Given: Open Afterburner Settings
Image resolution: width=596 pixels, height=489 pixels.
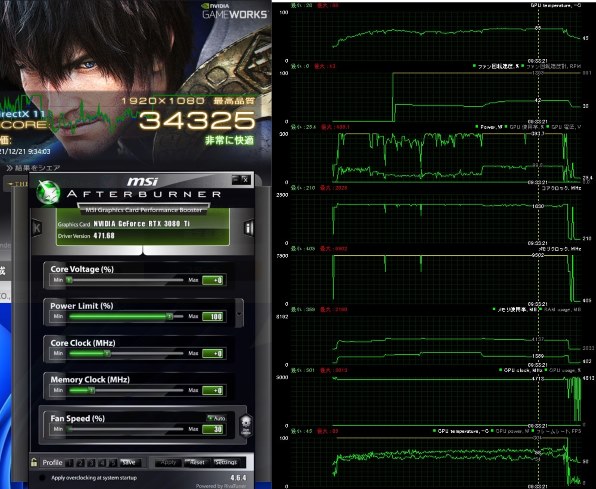Looking at the screenshot, I should [226, 463].
